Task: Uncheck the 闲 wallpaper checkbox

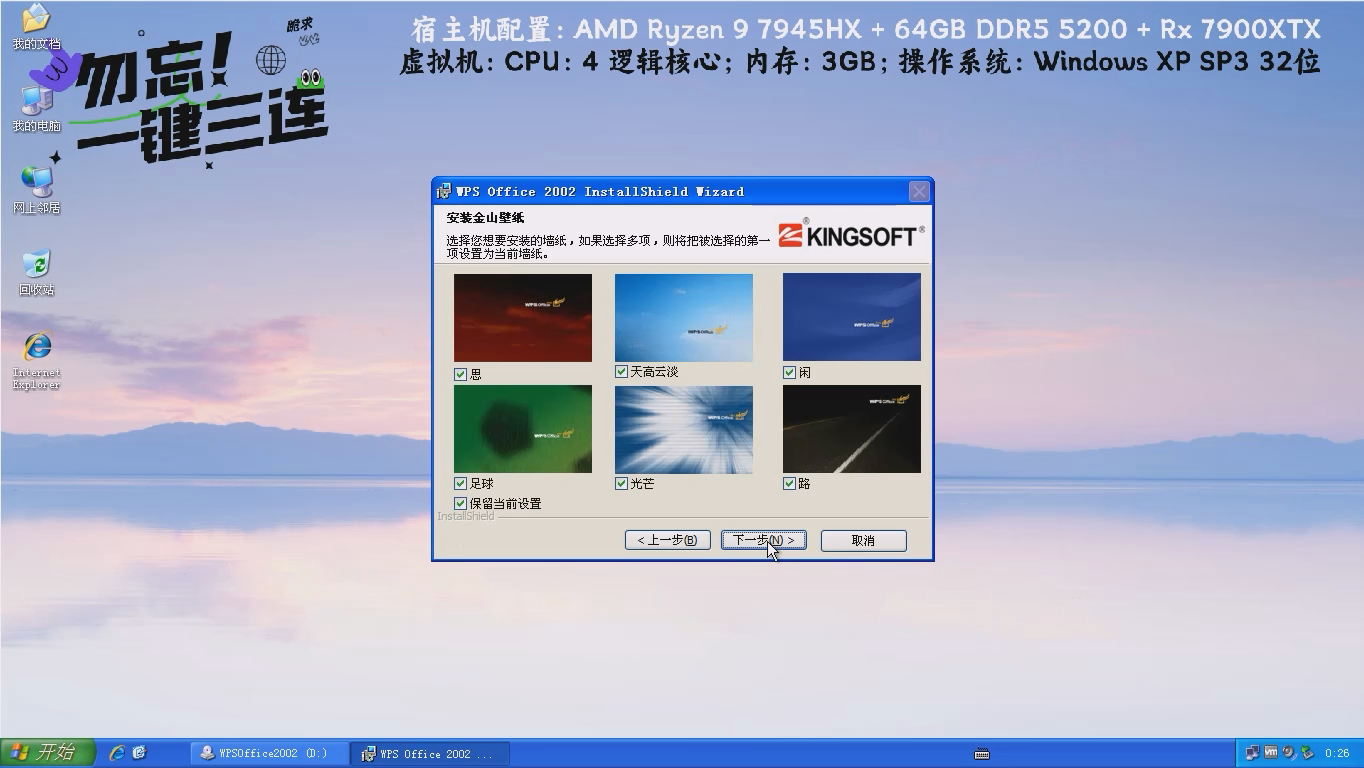Action: pyautogui.click(x=789, y=373)
